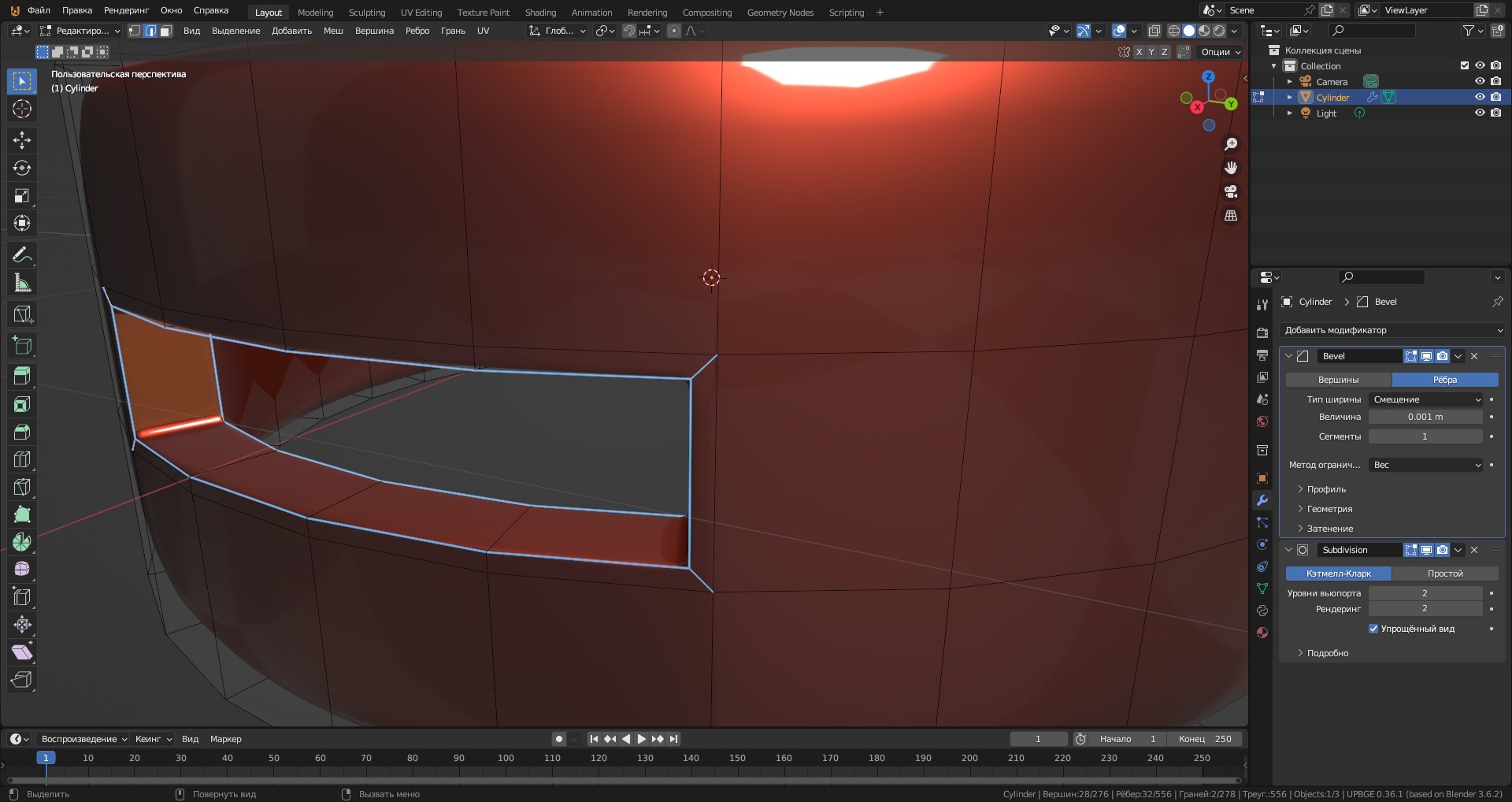Viewport: 1512px width, 802px height.
Task: Open the Рендеринг menu
Action: point(126,10)
